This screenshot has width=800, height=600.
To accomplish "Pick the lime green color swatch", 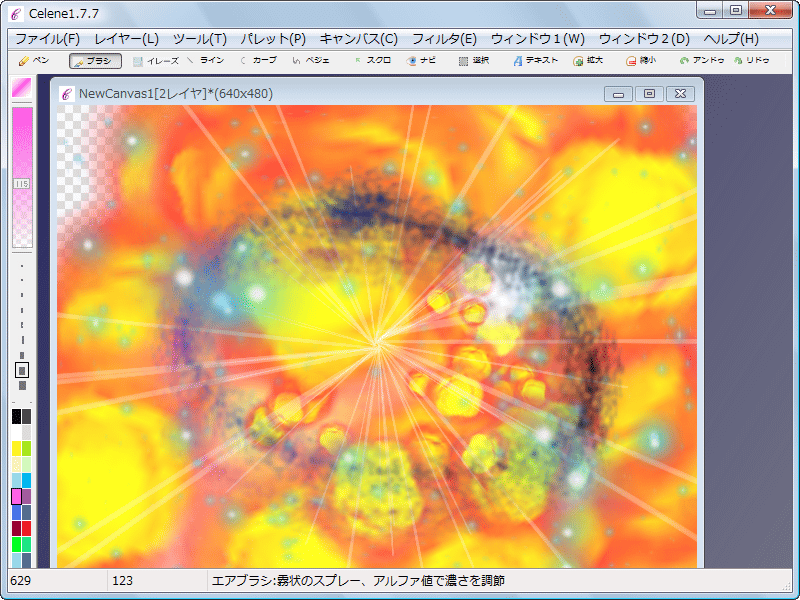I will (27, 448).
